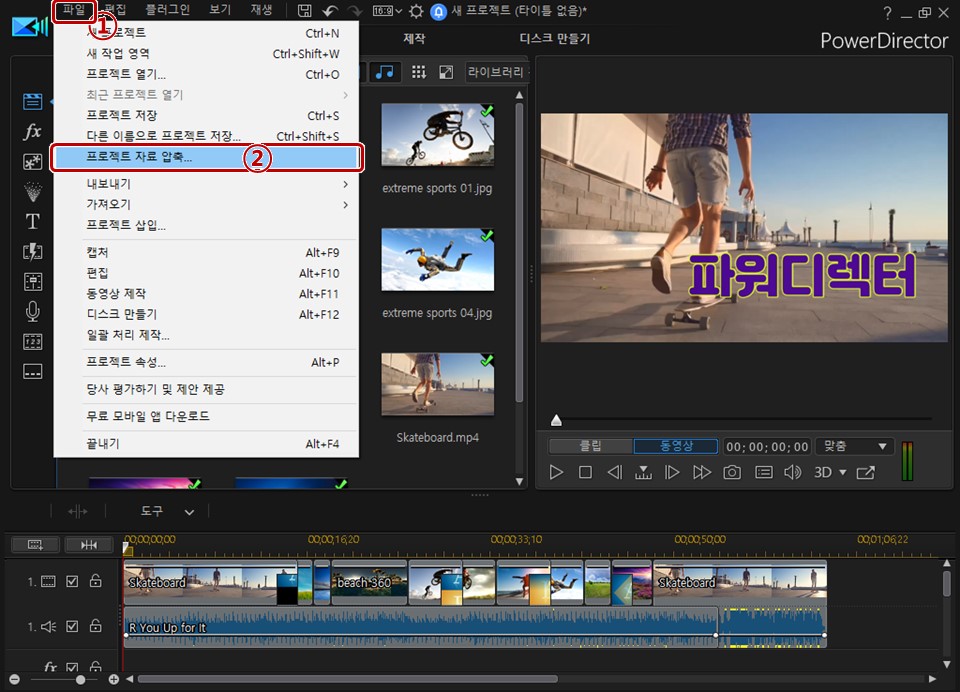Change library view grid icon
The image size is (960, 692).
(418, 72)
